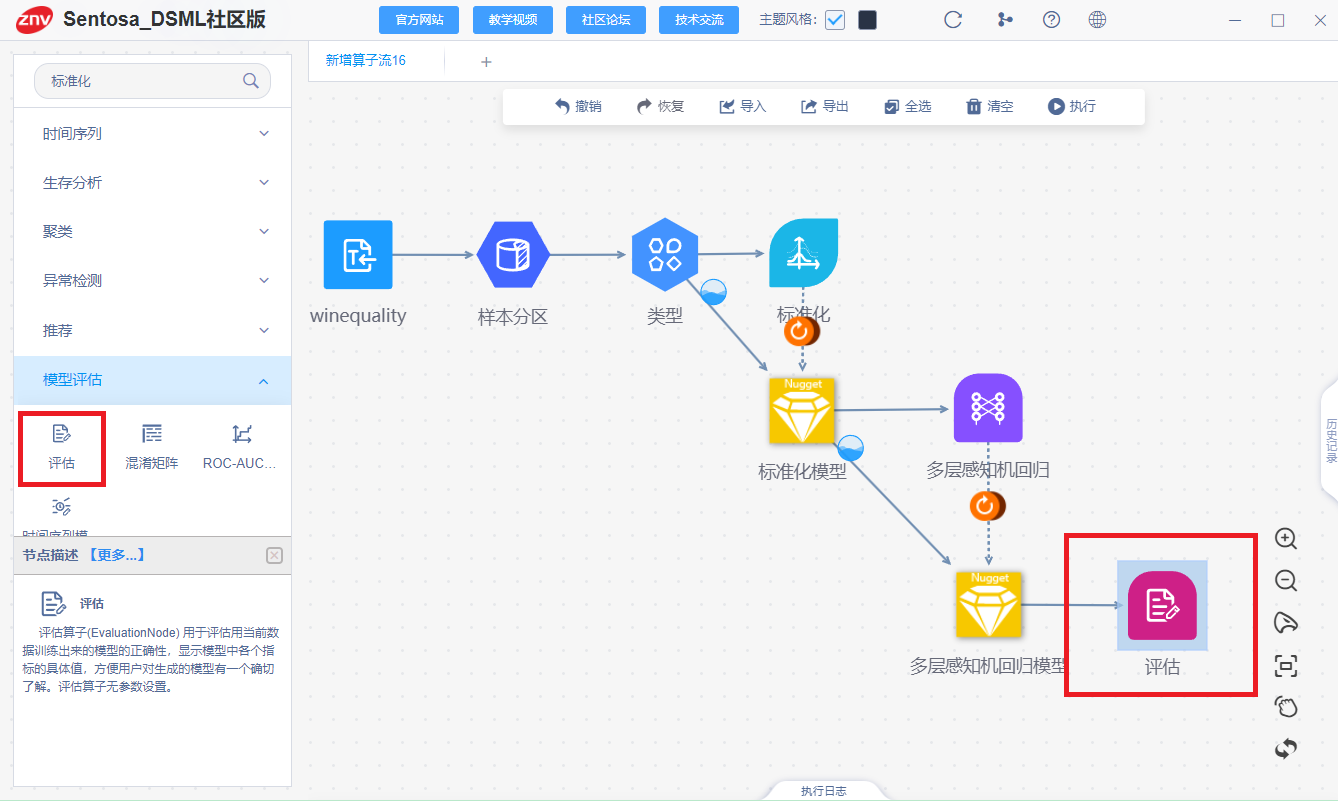Click the fit-to-screen frame icon
The image size is (1338, 801).
coord(1286,665)
